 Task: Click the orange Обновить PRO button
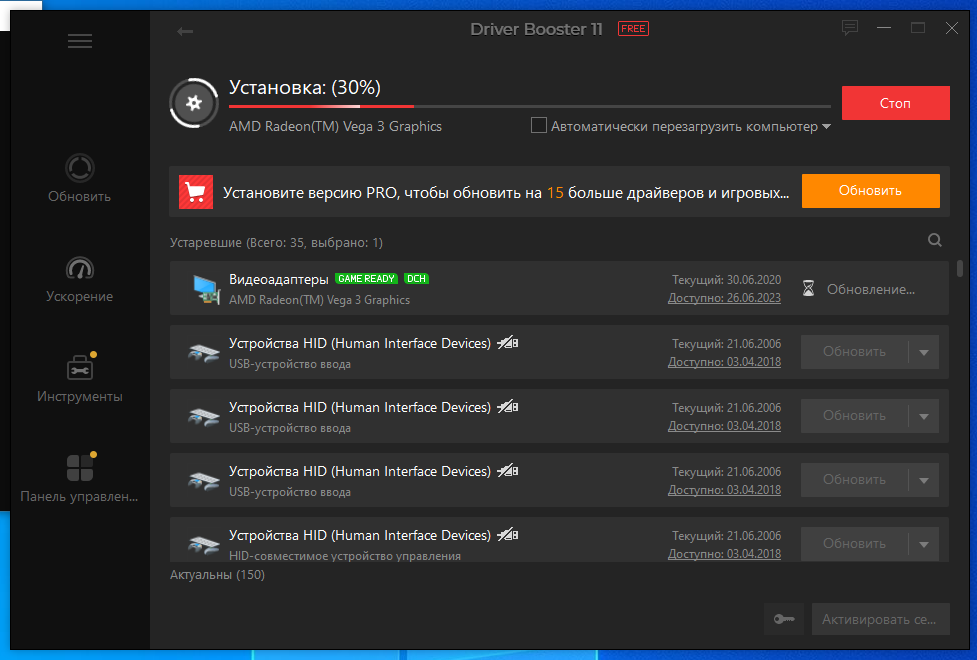tap(870, 191)
